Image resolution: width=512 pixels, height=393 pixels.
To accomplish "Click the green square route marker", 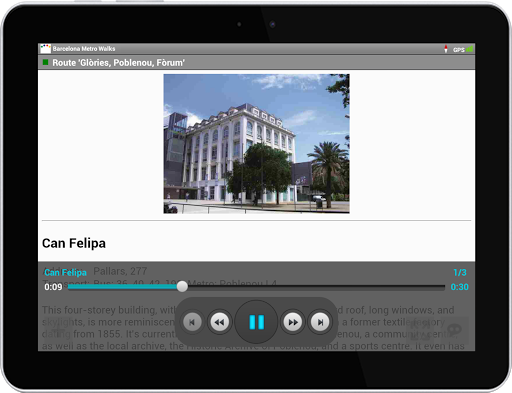I will 45,62.
